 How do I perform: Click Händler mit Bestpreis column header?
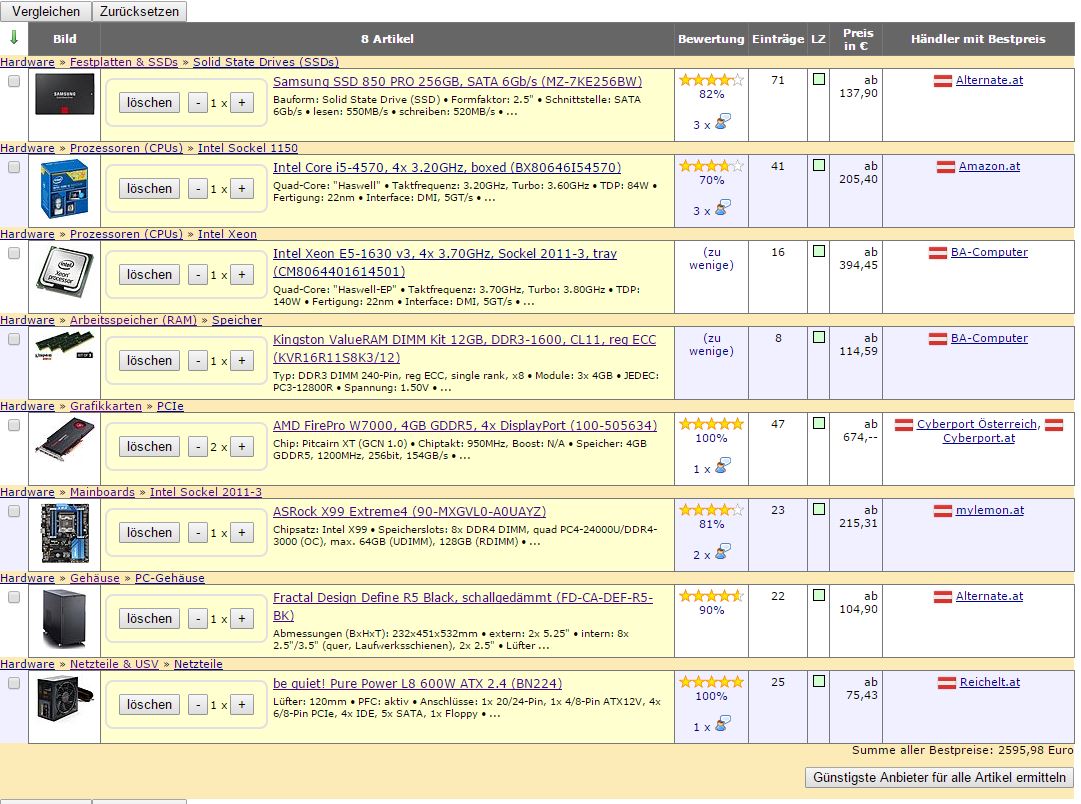[978, 39]
